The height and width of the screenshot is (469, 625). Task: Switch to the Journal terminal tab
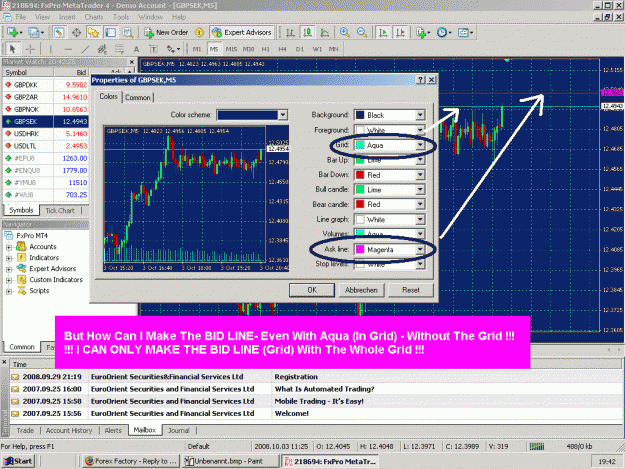tap(179, 430)
